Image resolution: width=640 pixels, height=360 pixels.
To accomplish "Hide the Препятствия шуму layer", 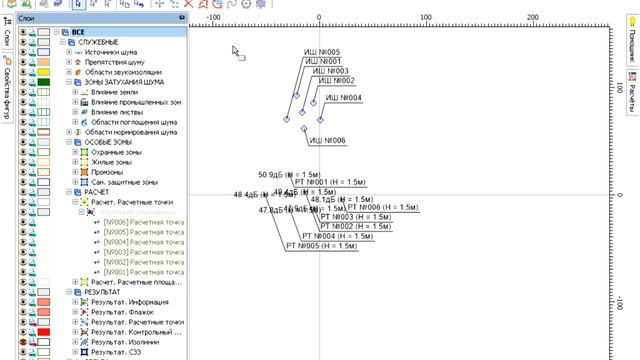I will [23, 62].
